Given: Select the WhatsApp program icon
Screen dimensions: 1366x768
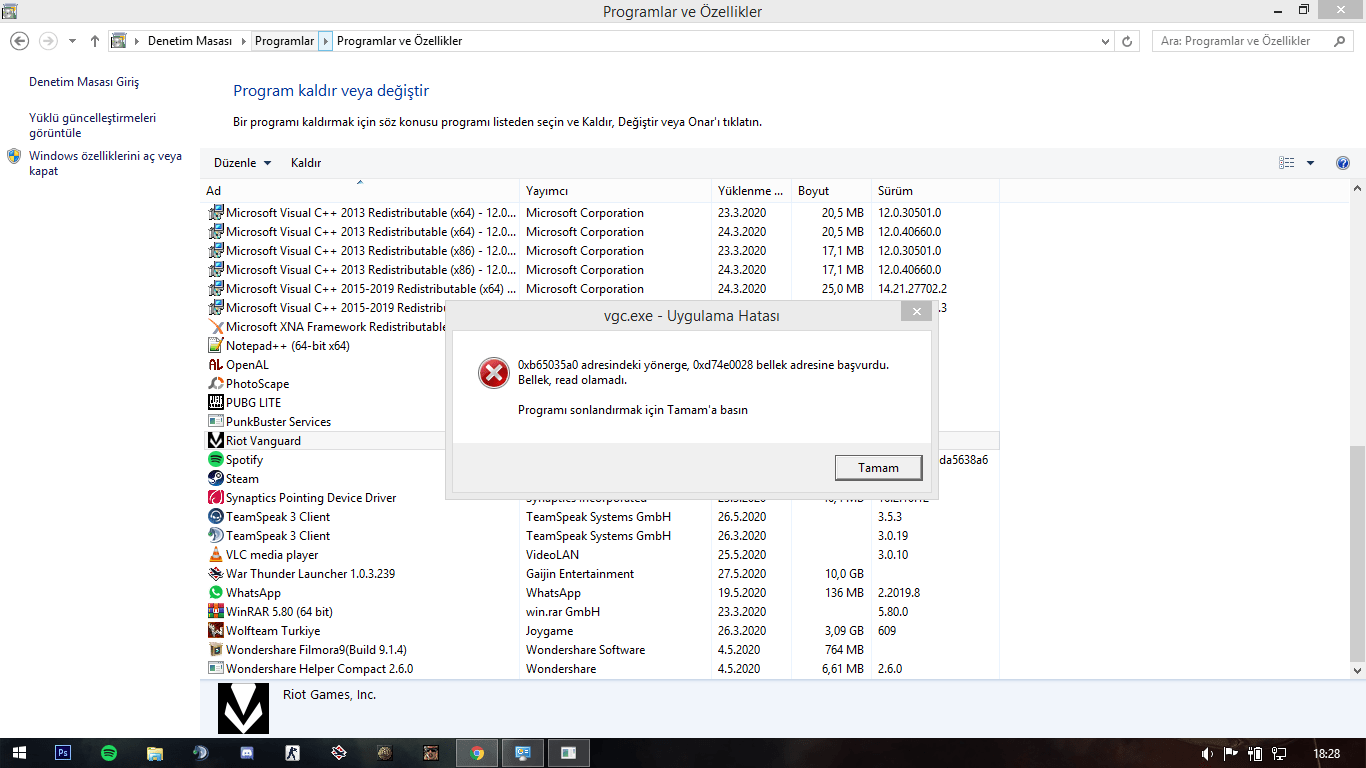Looking at the screenshot, I should [x=215, y=593].
